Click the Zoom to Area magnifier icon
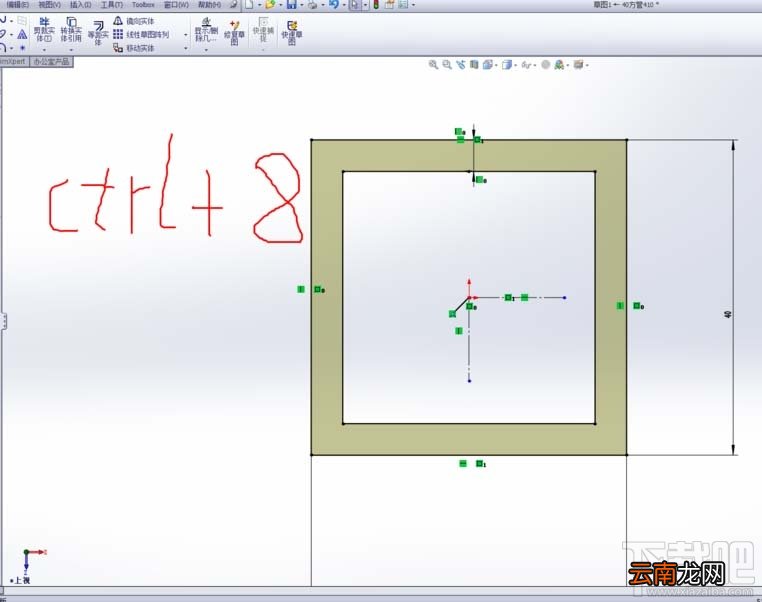Viewport: 762px width, 602px height. (x=447, y=65)
